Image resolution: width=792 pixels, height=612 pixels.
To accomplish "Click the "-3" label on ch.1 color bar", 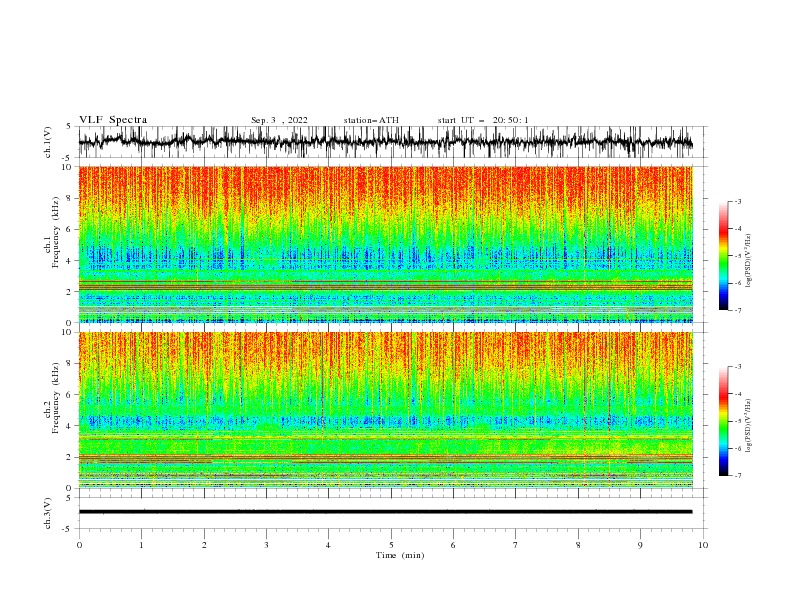I will pos(738,201).
